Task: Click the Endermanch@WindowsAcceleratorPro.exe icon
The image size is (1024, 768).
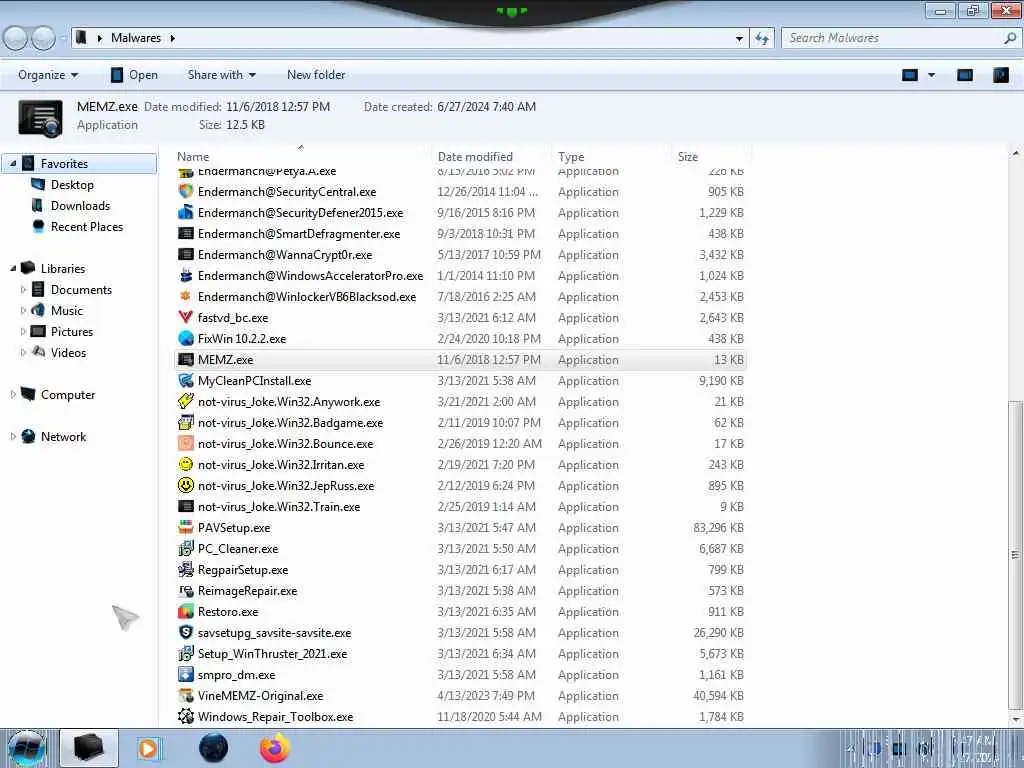Action: pyautogui.click(x=185, y=276)
